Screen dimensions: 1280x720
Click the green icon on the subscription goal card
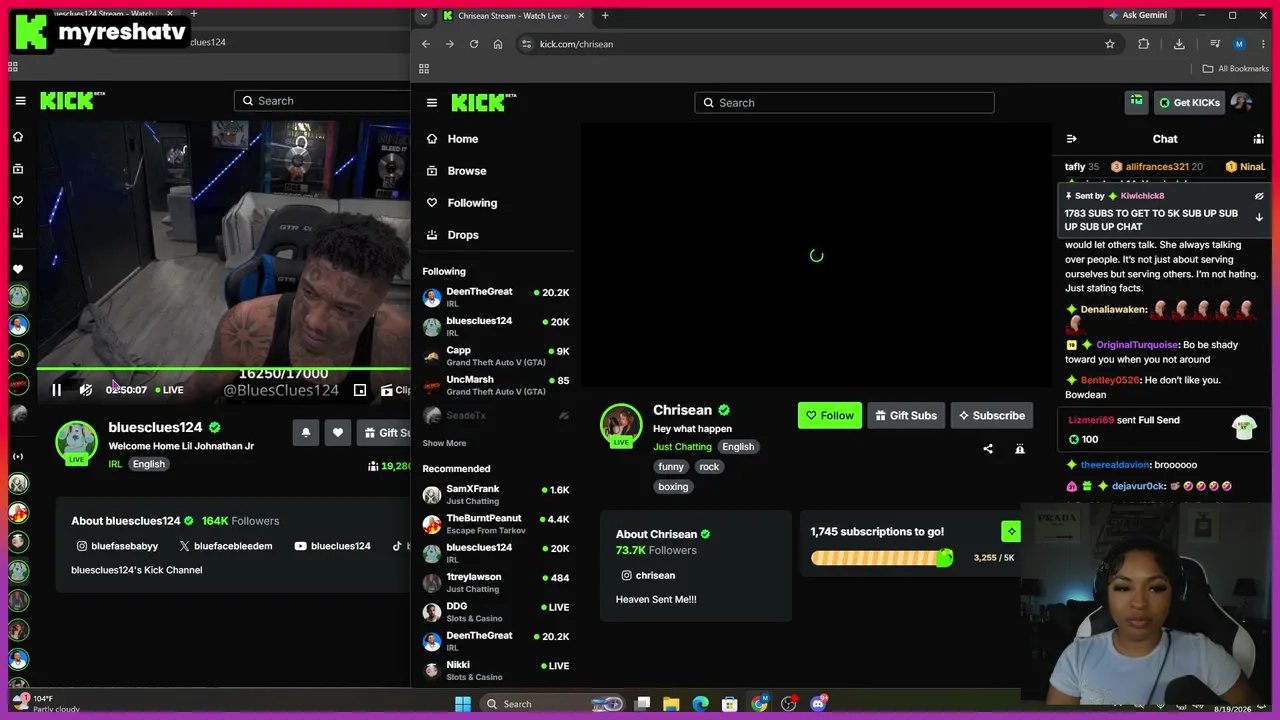pyautogui.click(x=1011, y=531)
